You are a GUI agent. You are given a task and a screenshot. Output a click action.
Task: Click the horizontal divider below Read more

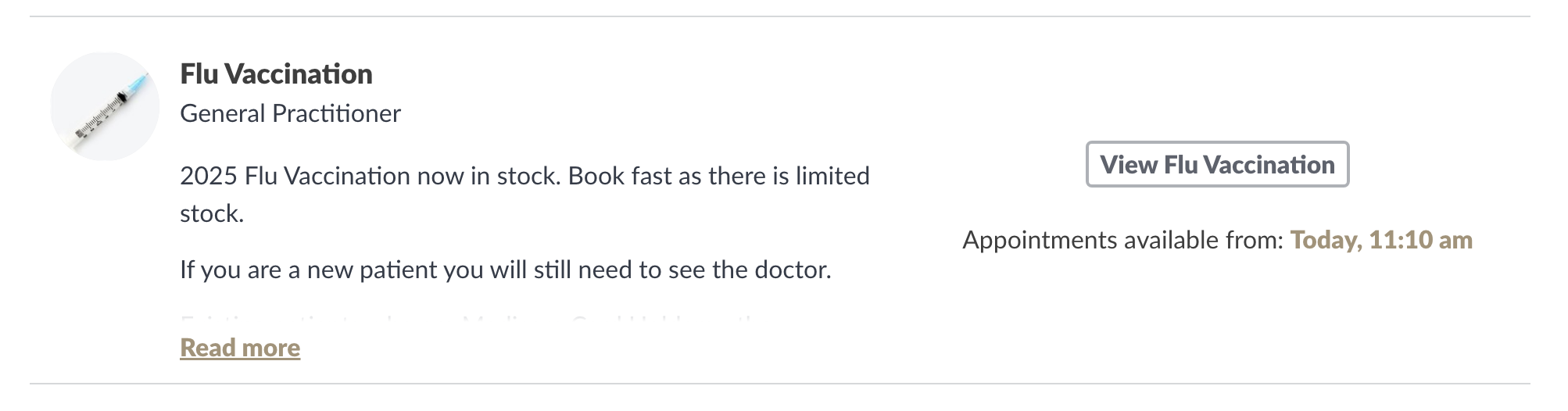[780, 384]
